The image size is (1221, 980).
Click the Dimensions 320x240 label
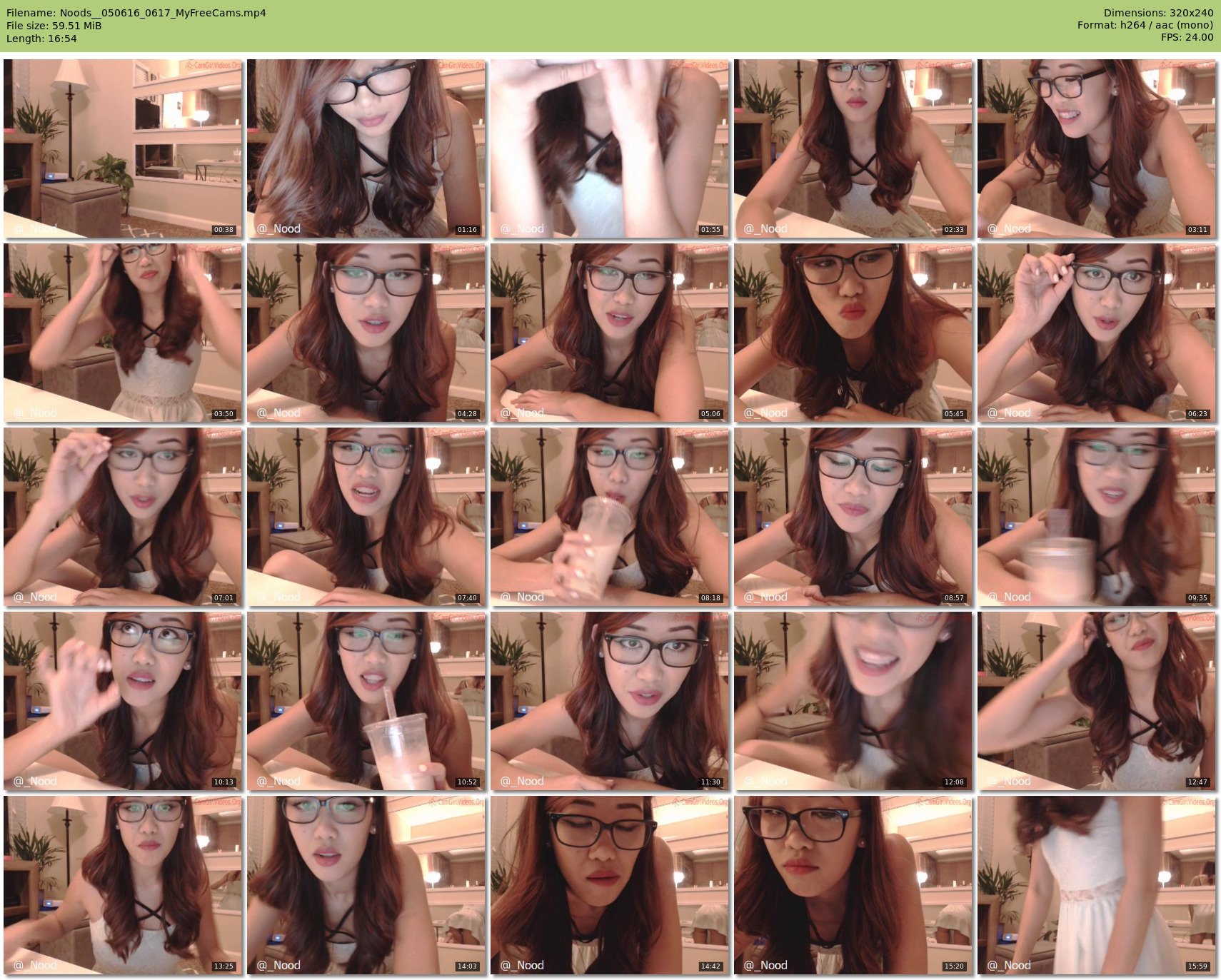click(1158, 13)
